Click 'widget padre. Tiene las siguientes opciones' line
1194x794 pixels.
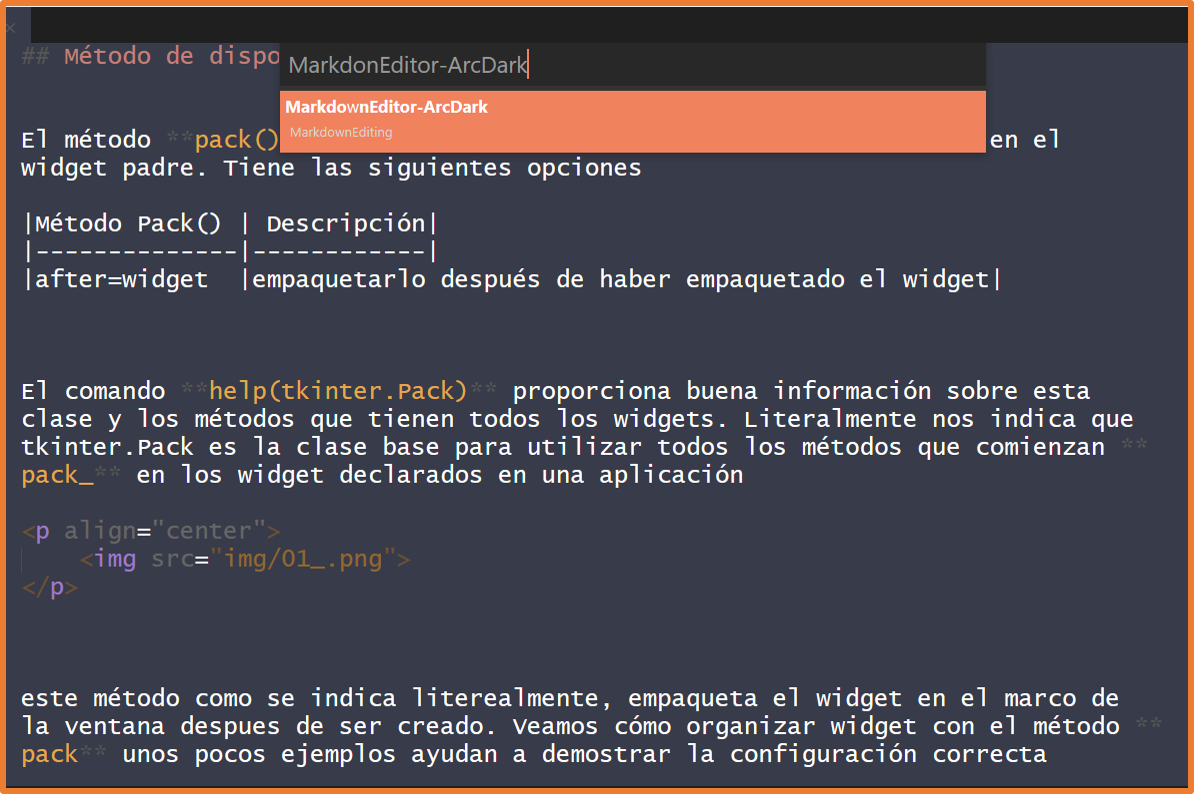[331, 168]
